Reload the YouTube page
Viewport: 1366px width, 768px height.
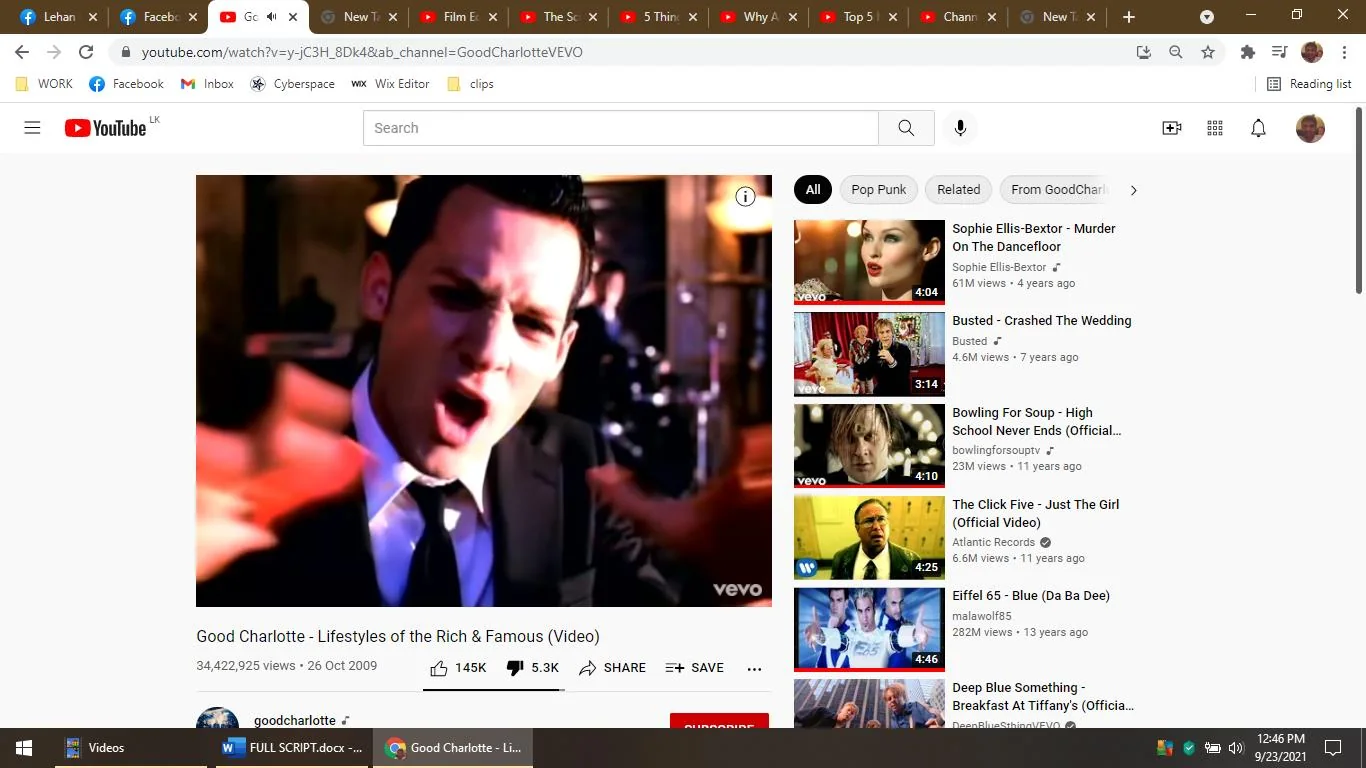(86, 52)
